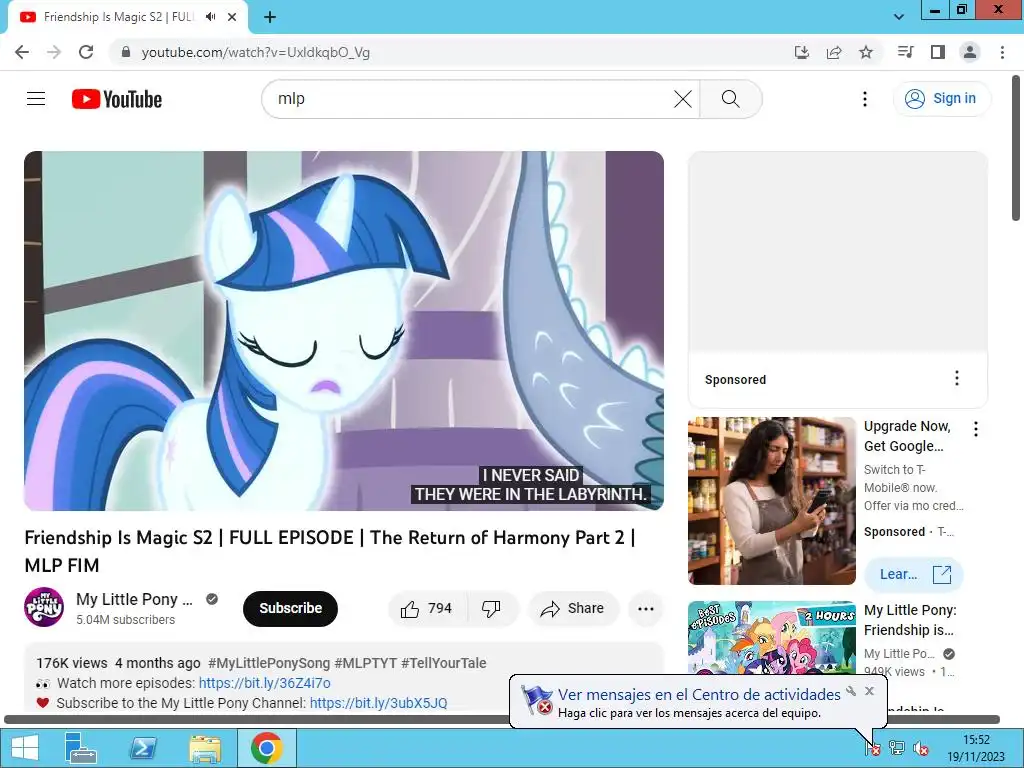Go back to previous page
Viewport: 1024px width, 768px height.
(x=22, y=52)
